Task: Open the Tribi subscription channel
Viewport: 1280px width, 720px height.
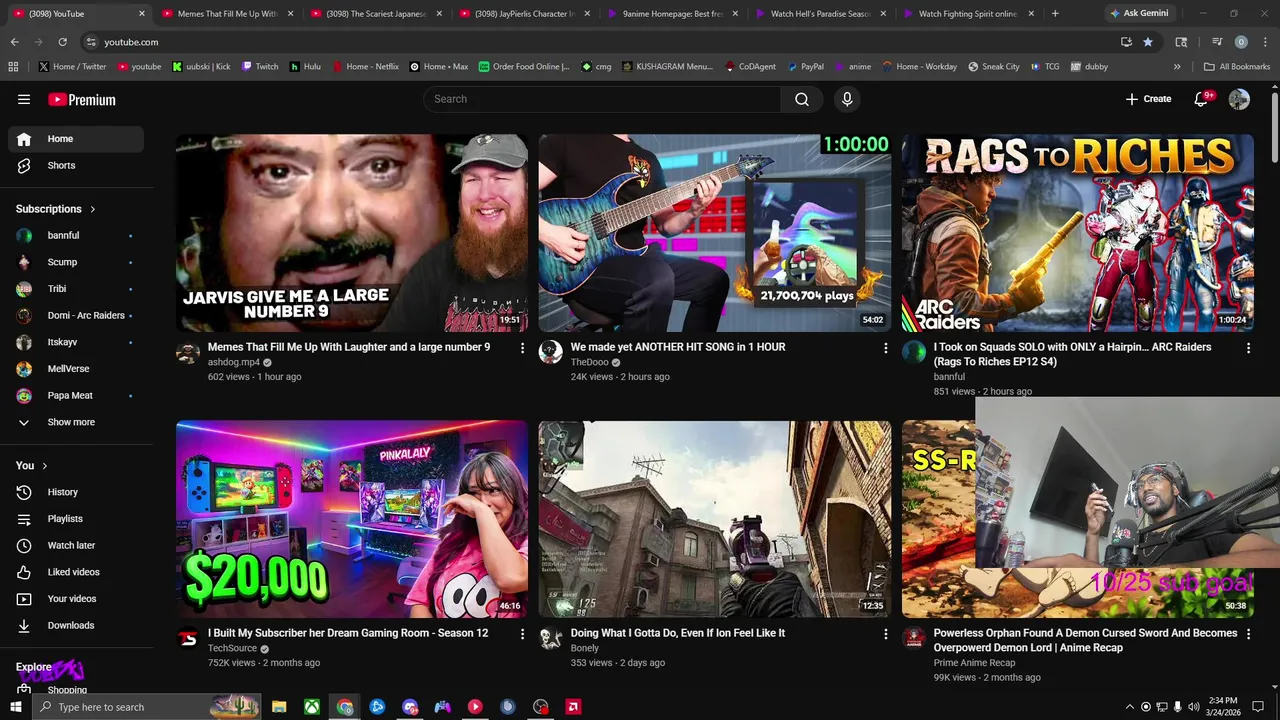Action: coord(76,289)
